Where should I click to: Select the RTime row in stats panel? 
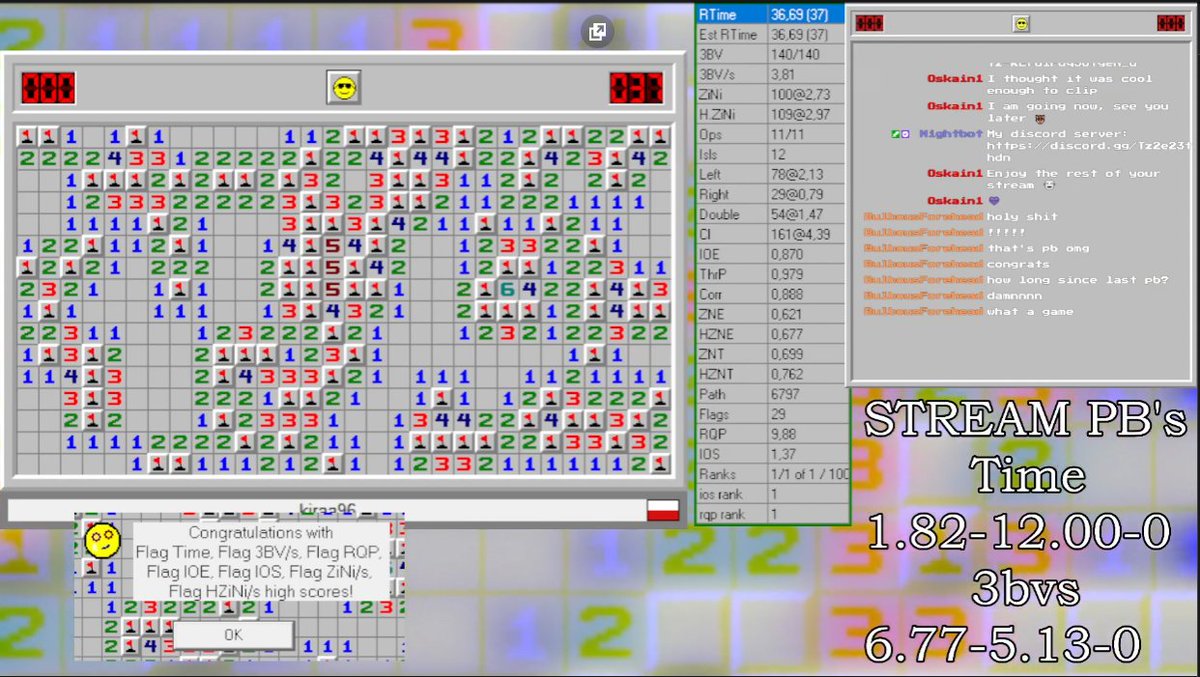[771, 14]
